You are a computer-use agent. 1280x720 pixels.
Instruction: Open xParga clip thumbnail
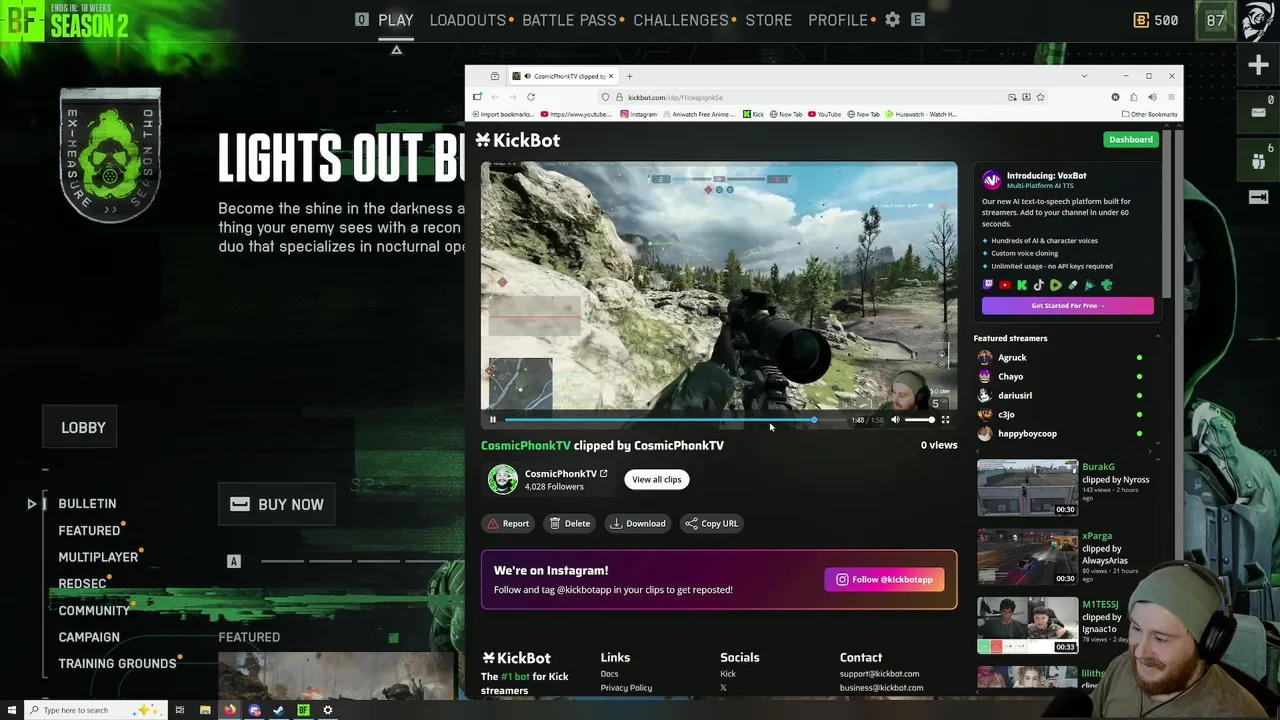1027,557
